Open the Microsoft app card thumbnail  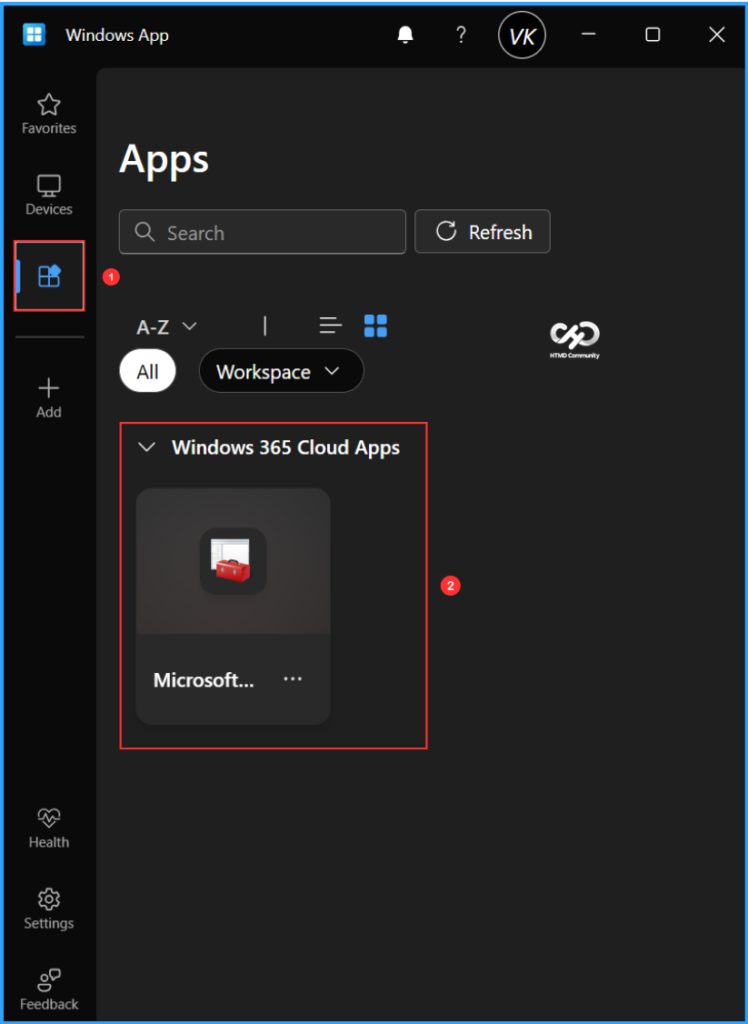tap(233, 561)
